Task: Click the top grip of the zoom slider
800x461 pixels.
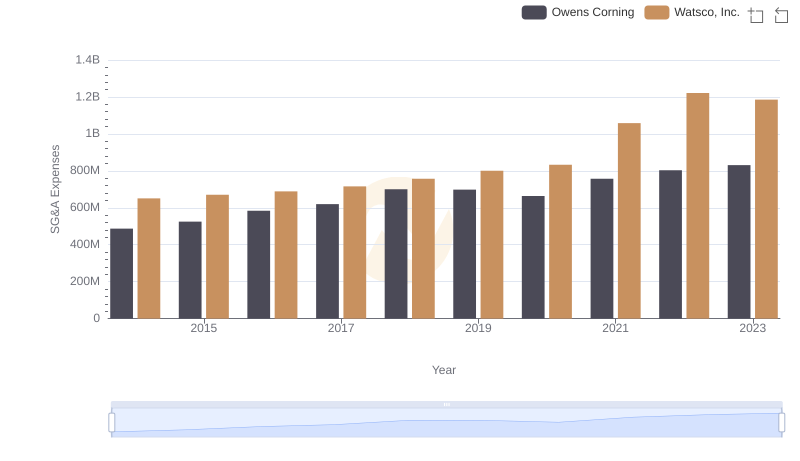Action: (x=446, y=404)
